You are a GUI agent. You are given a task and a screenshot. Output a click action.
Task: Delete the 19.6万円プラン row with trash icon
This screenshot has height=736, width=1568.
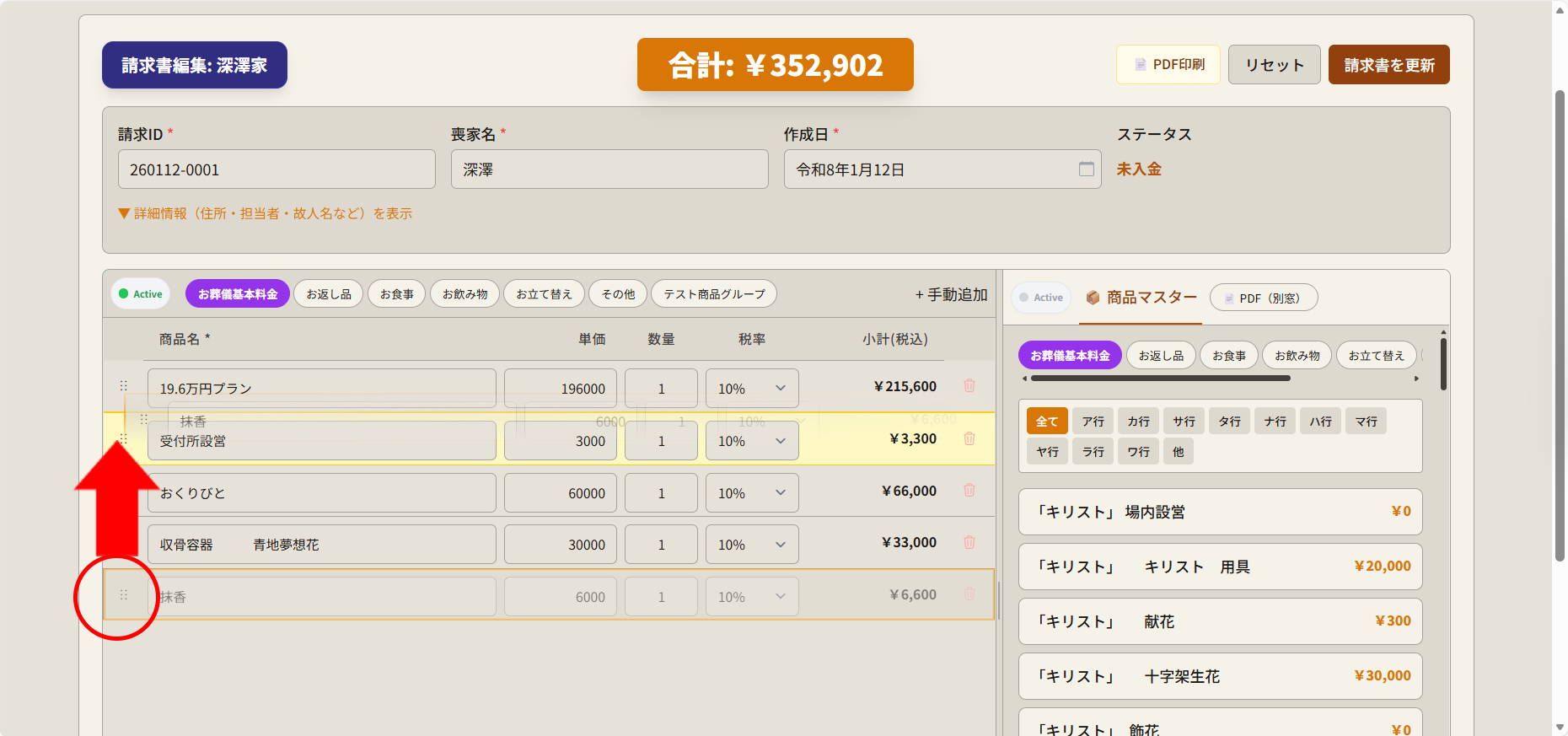[x=969, y=386]
